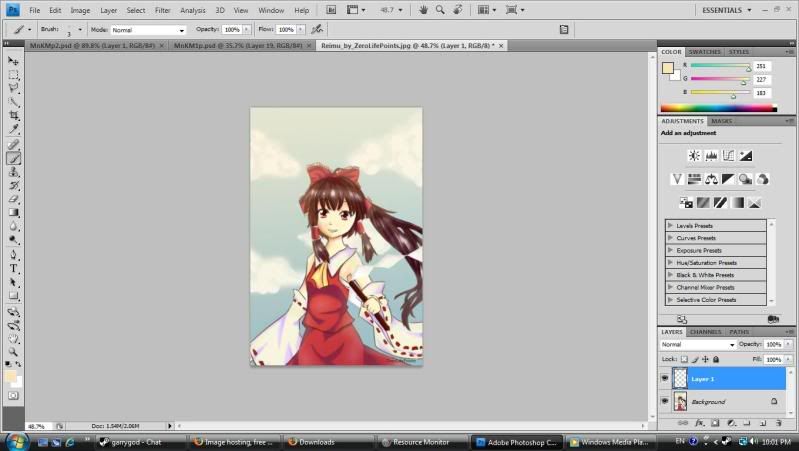Open the layer blend mode dropdown
Screen dimensions: 799x451
click(698, 344)
